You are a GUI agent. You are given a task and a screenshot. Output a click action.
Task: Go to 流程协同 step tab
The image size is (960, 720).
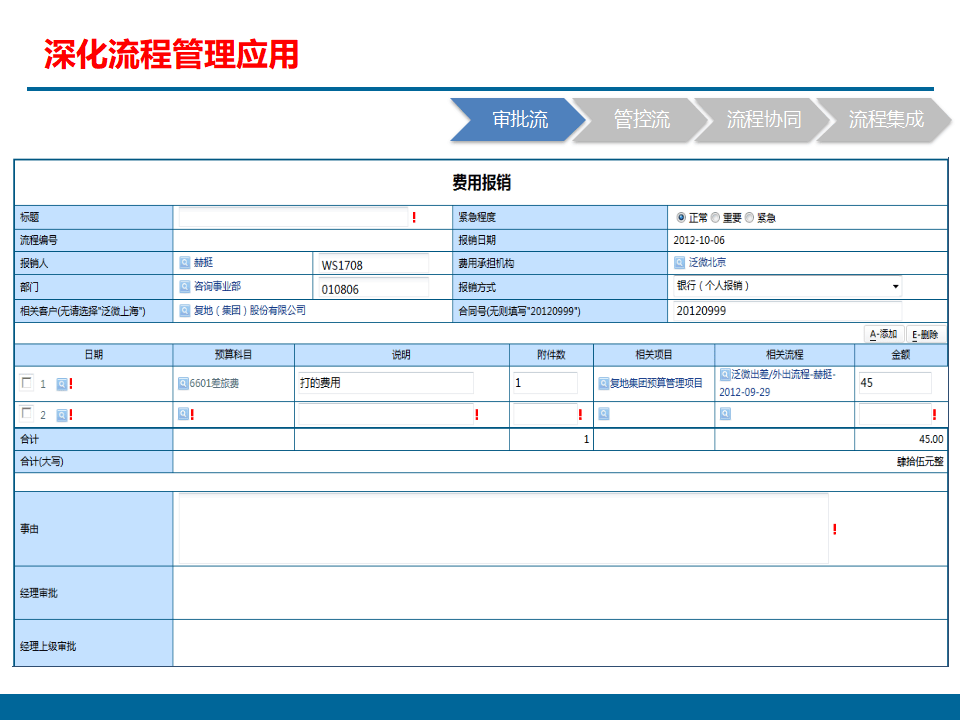tap(763, 119)
